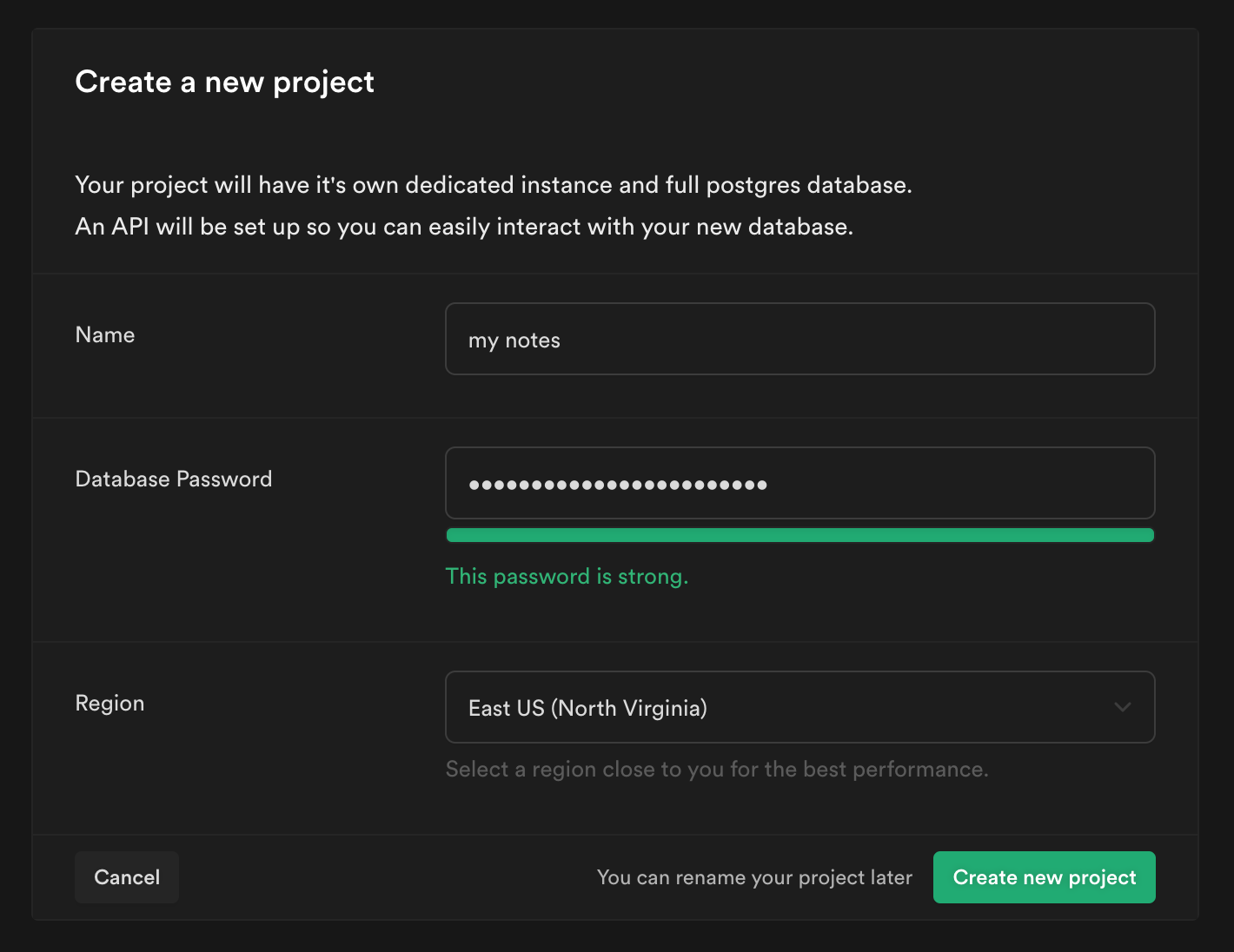Screen dimensions: 1234x952
Task: Click the green password strength bar
Action: click(799, 535)
